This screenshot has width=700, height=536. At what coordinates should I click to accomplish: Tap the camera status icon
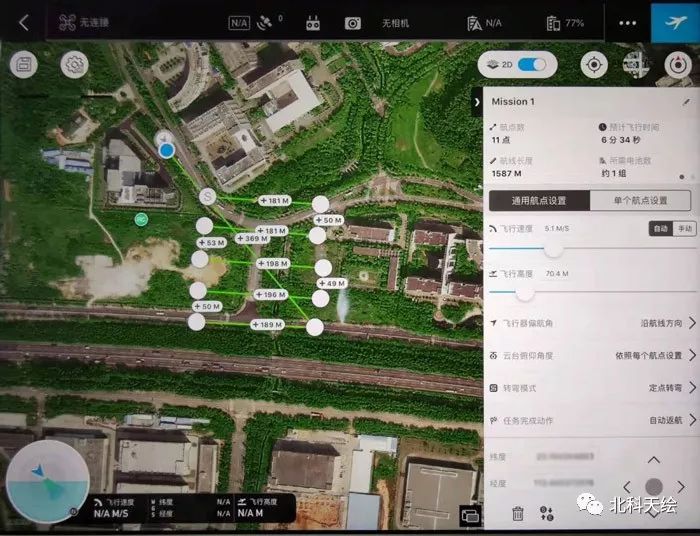tap(353, 22)
